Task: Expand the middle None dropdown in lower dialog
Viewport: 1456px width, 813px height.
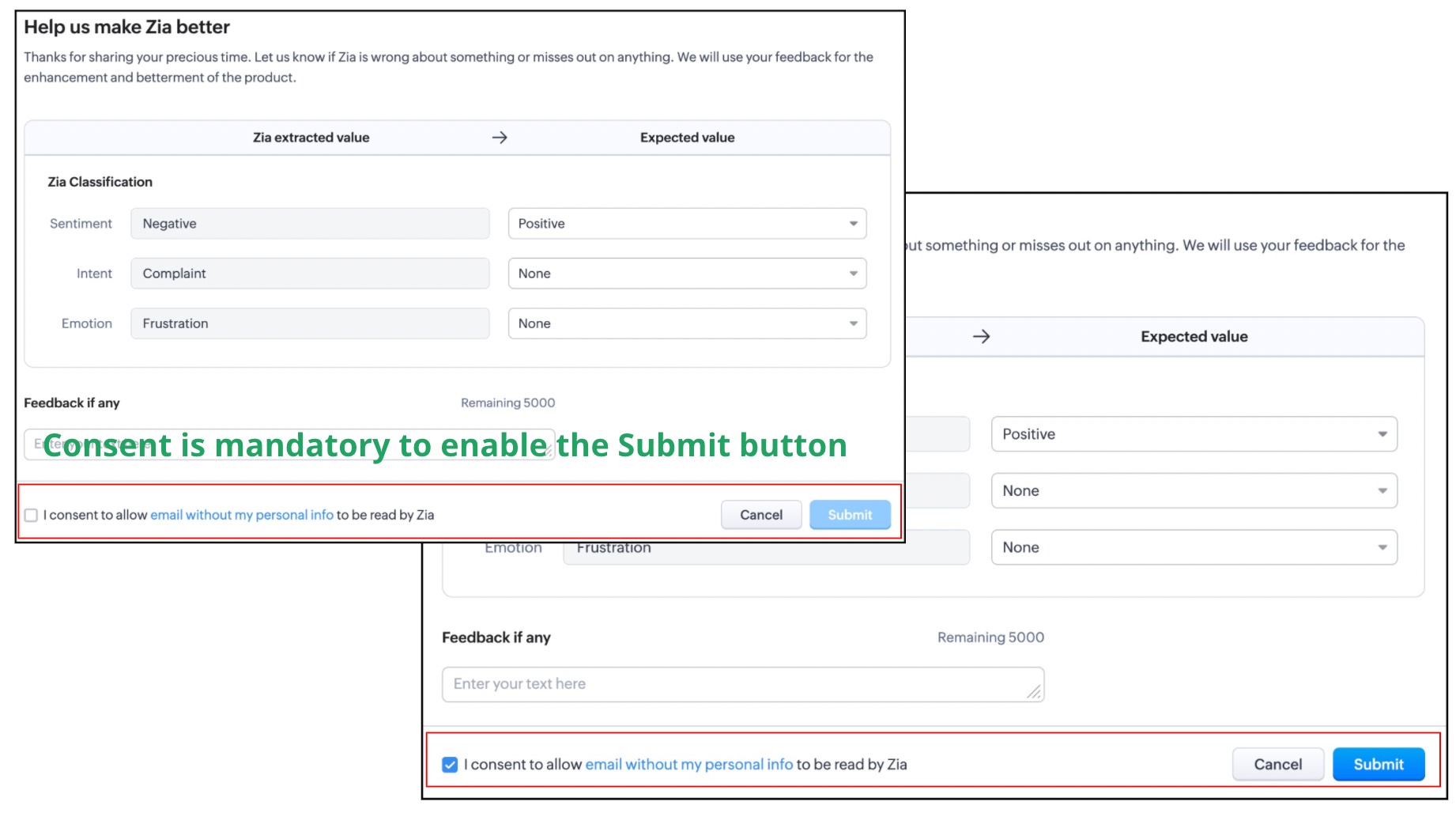Action: coord(1194,491)
